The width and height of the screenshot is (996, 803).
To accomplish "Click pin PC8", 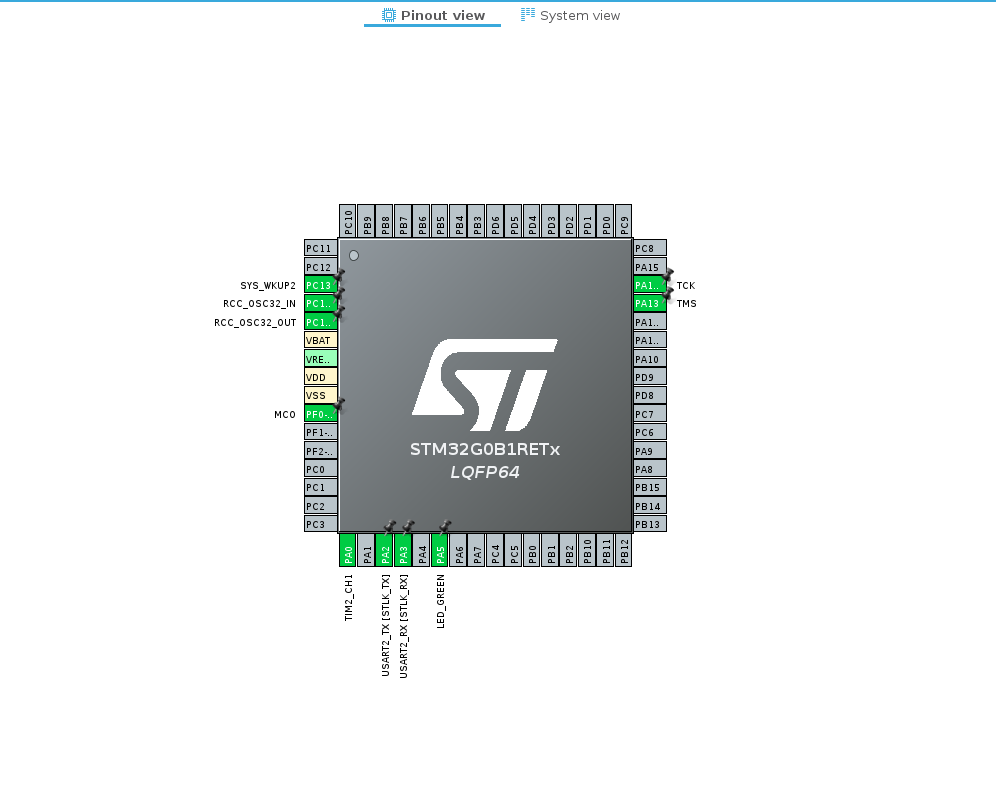I will [650, 248].
